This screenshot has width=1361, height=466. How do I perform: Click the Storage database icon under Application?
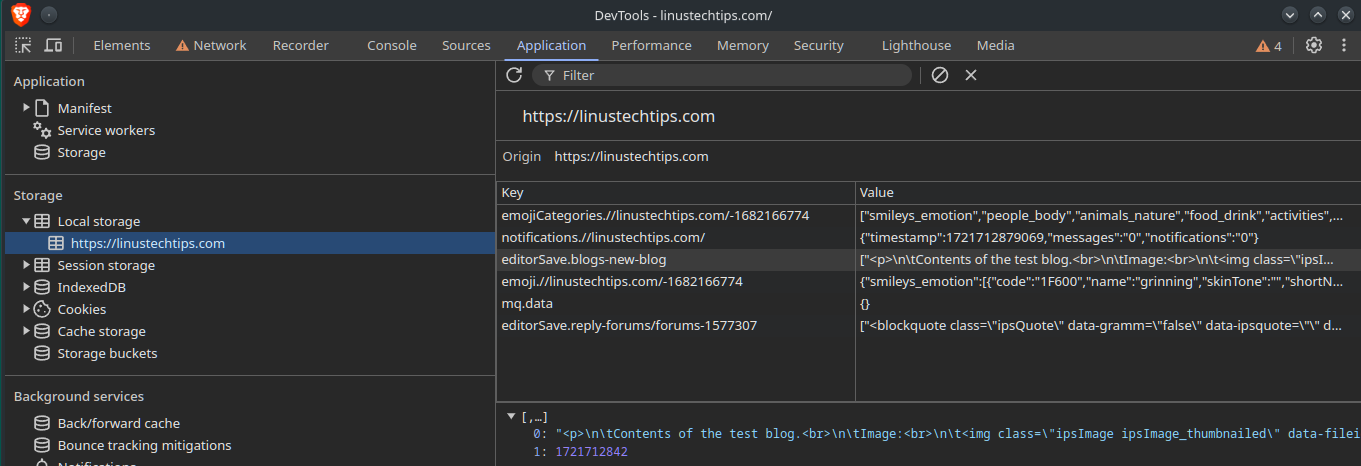point(42,152)
